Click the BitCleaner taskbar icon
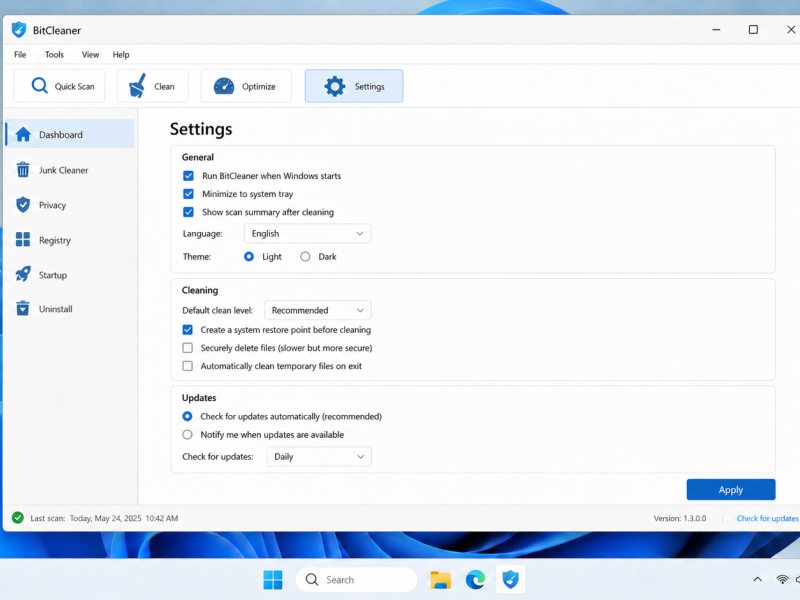This screenshot has height=600, width=800. click(511, 580)
